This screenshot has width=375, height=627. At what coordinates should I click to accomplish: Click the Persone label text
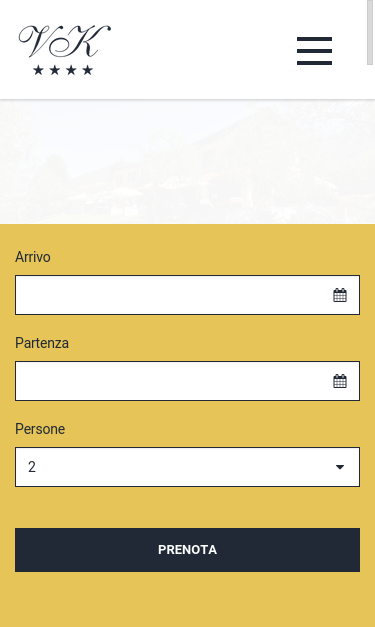click(x=40, y=429)
